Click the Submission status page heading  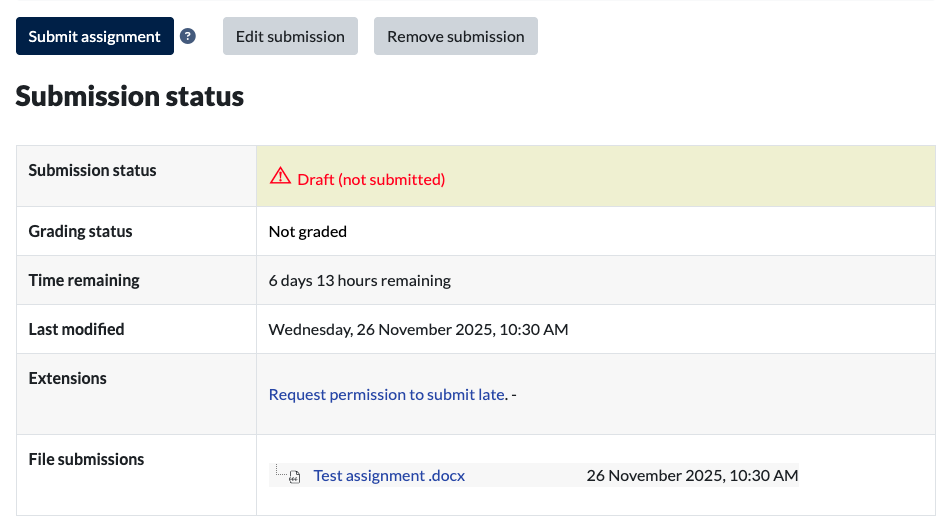point(130,97)
